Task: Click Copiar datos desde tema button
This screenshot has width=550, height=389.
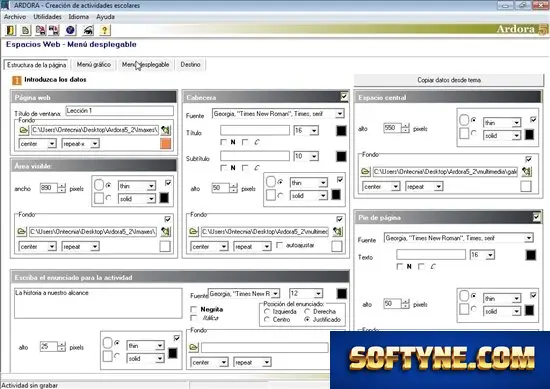Action: click(x=449, y=80)
